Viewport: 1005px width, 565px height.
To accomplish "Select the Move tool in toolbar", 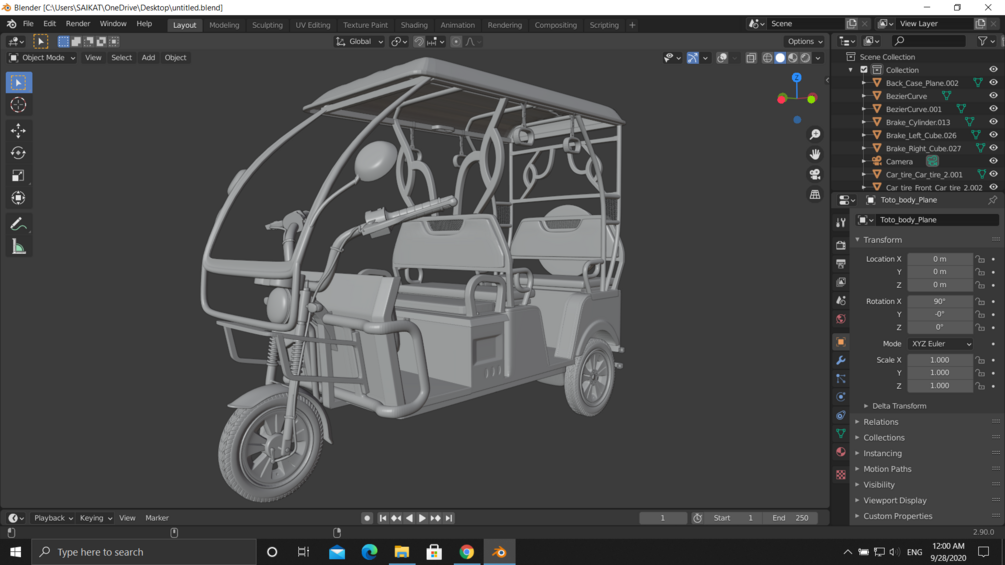I will coord(18,131).
